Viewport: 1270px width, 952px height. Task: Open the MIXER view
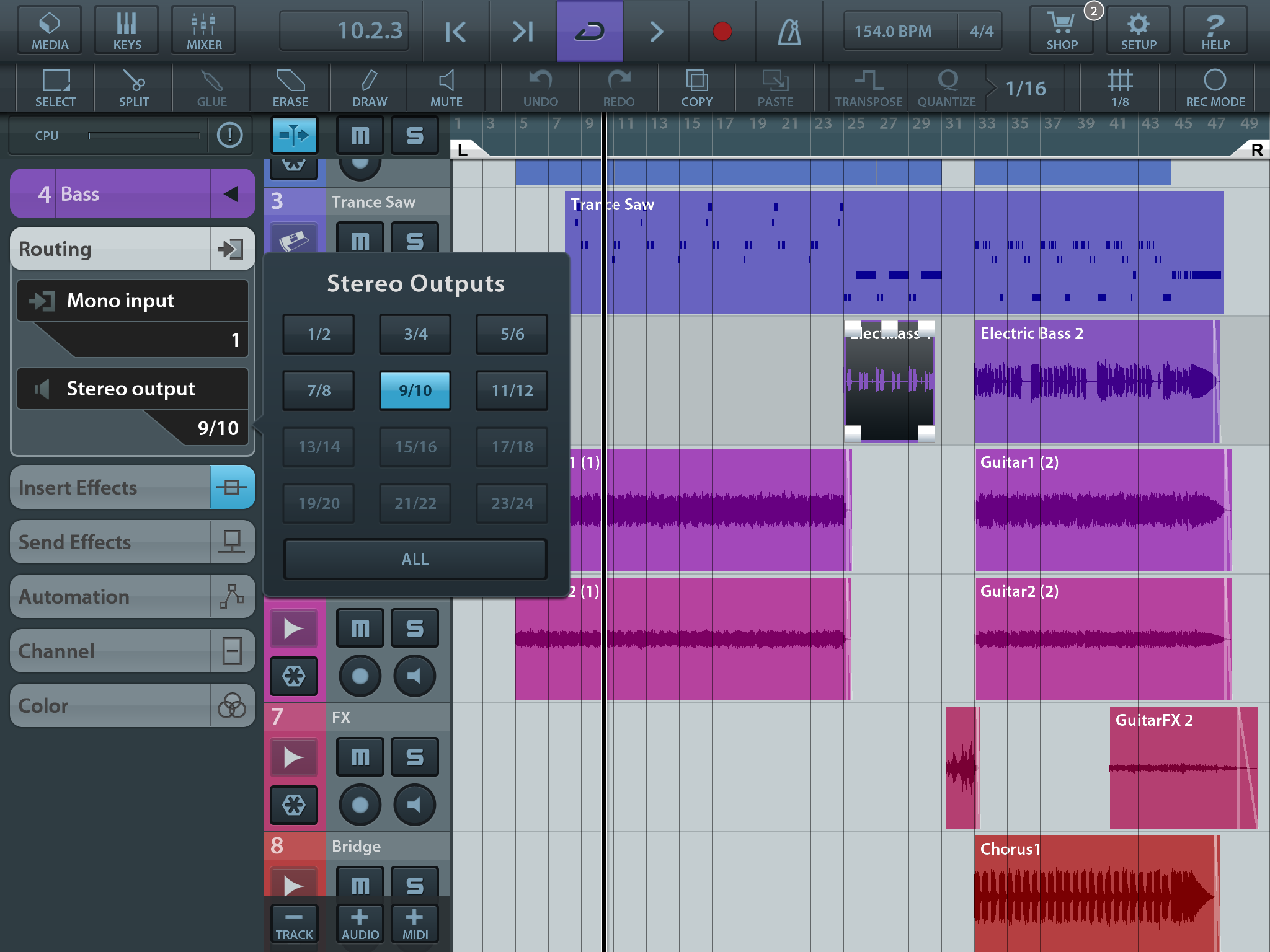coord(203,30)
